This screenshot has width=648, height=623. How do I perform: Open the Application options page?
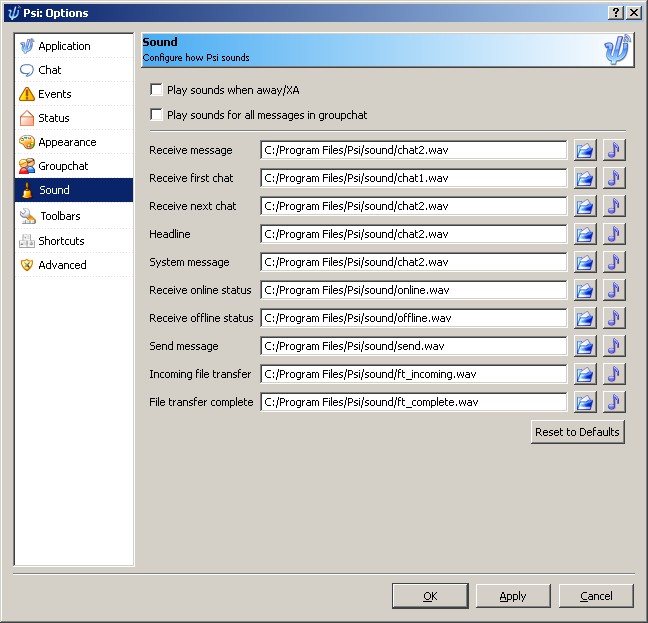[74, 46]
